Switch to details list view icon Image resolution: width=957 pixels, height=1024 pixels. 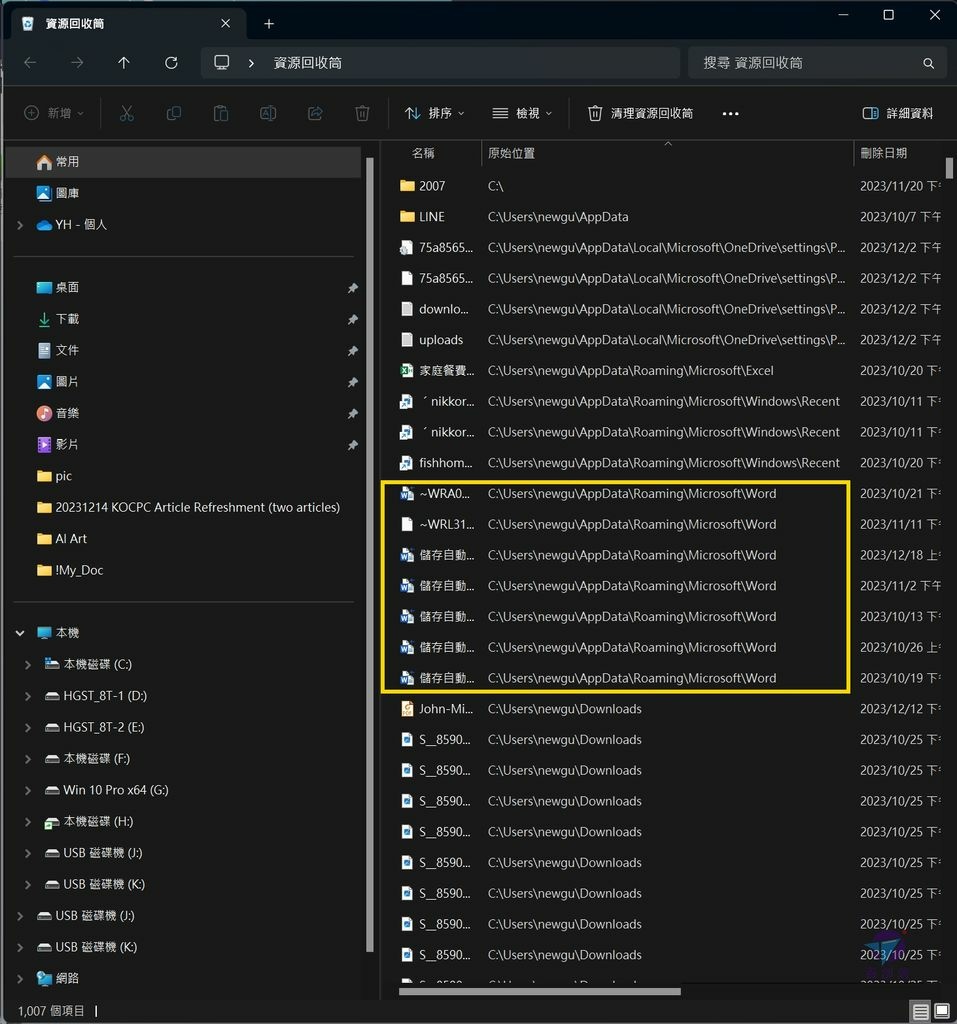[920, 1012]
